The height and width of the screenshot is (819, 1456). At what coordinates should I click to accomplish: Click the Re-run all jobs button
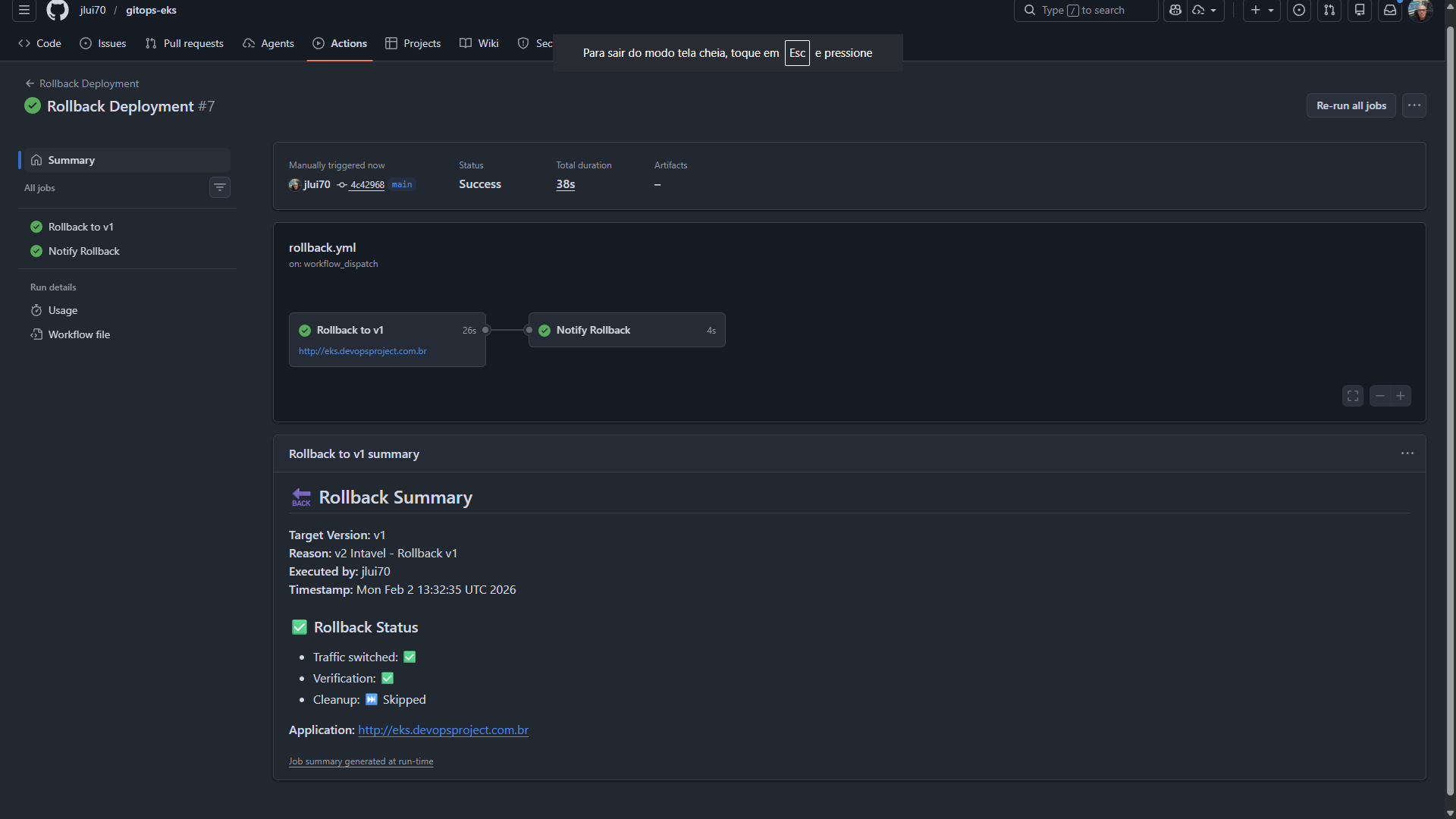1351,105
